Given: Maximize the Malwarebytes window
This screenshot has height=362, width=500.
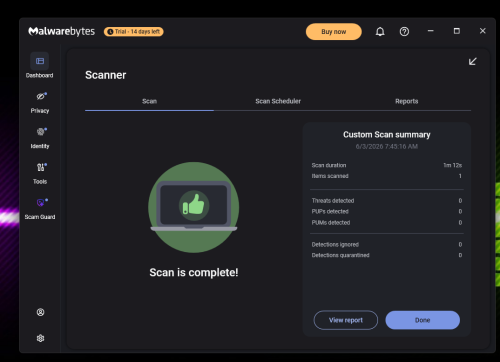Looking at the screenshot, I should point(457,31).
